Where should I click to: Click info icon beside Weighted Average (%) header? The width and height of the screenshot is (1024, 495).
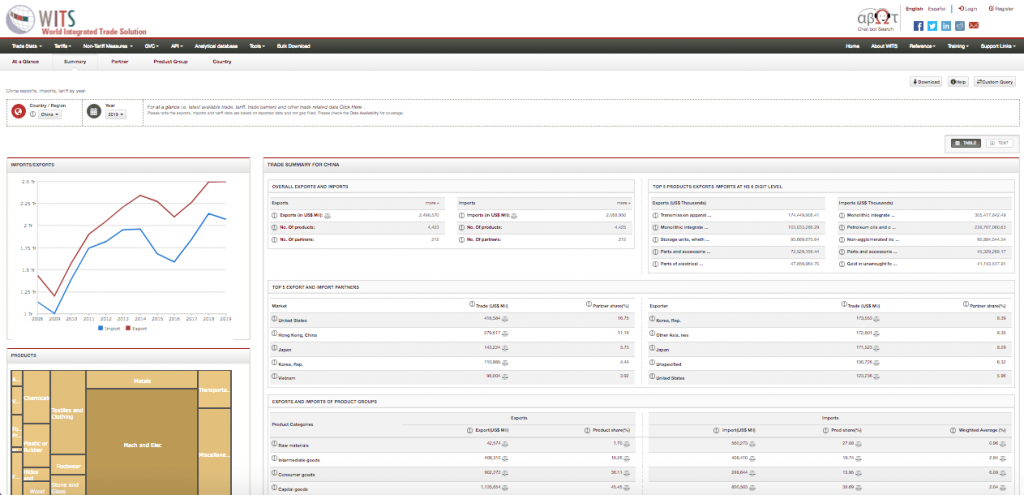coord(952,430)
